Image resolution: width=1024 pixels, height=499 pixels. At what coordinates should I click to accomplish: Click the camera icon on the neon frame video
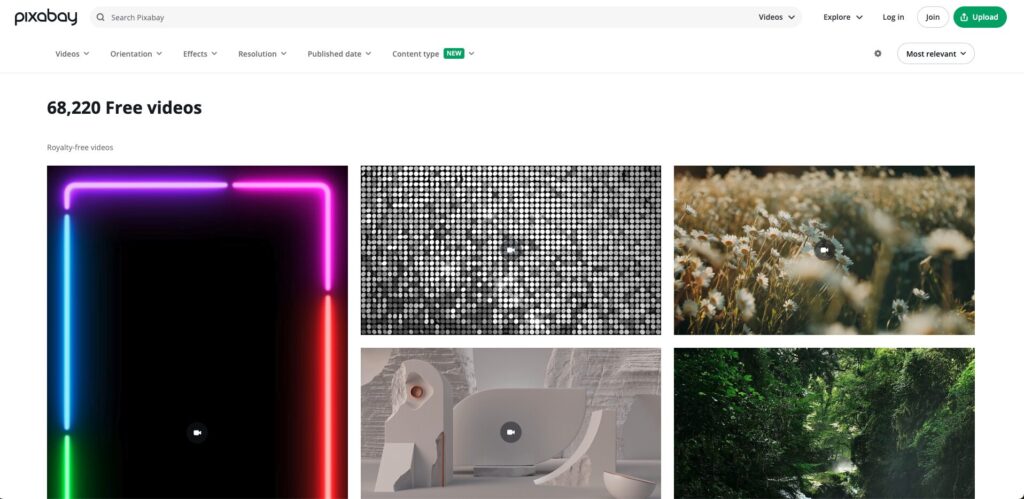[197, 432]
